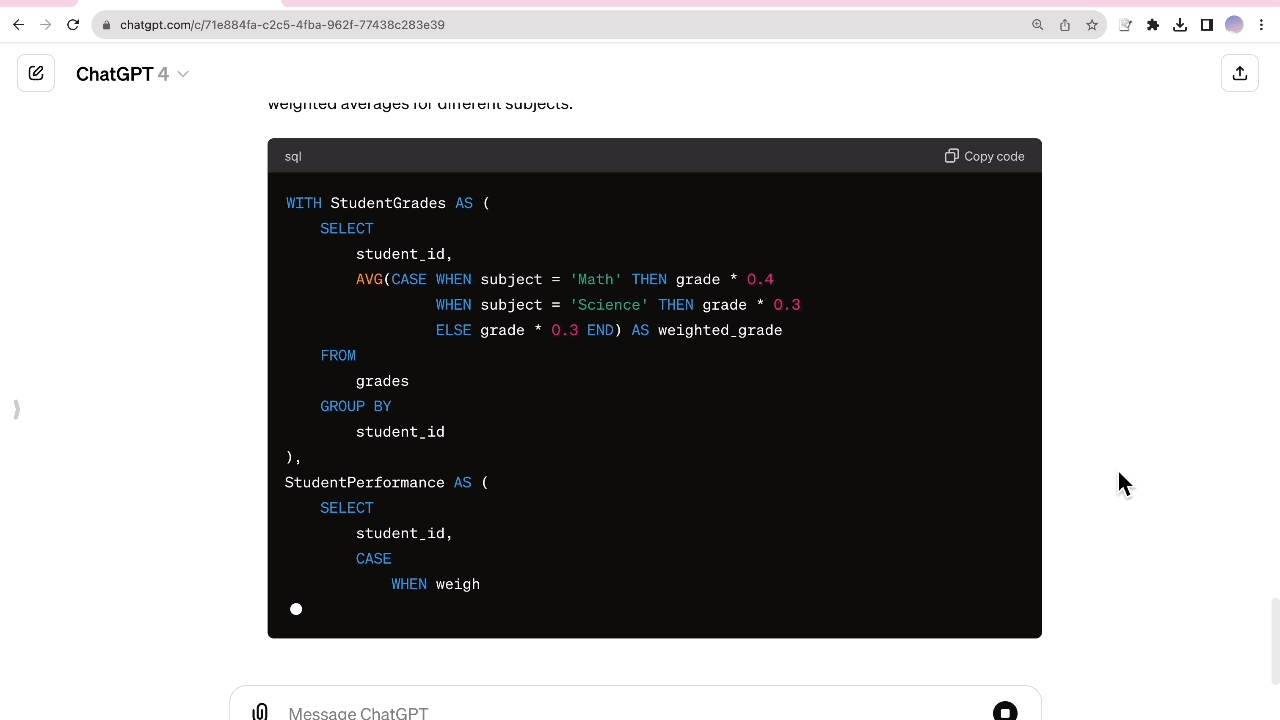Bookmark this tab with the star icon
This screenshot has height=720, width=1280.
(x=1092, y=25)
